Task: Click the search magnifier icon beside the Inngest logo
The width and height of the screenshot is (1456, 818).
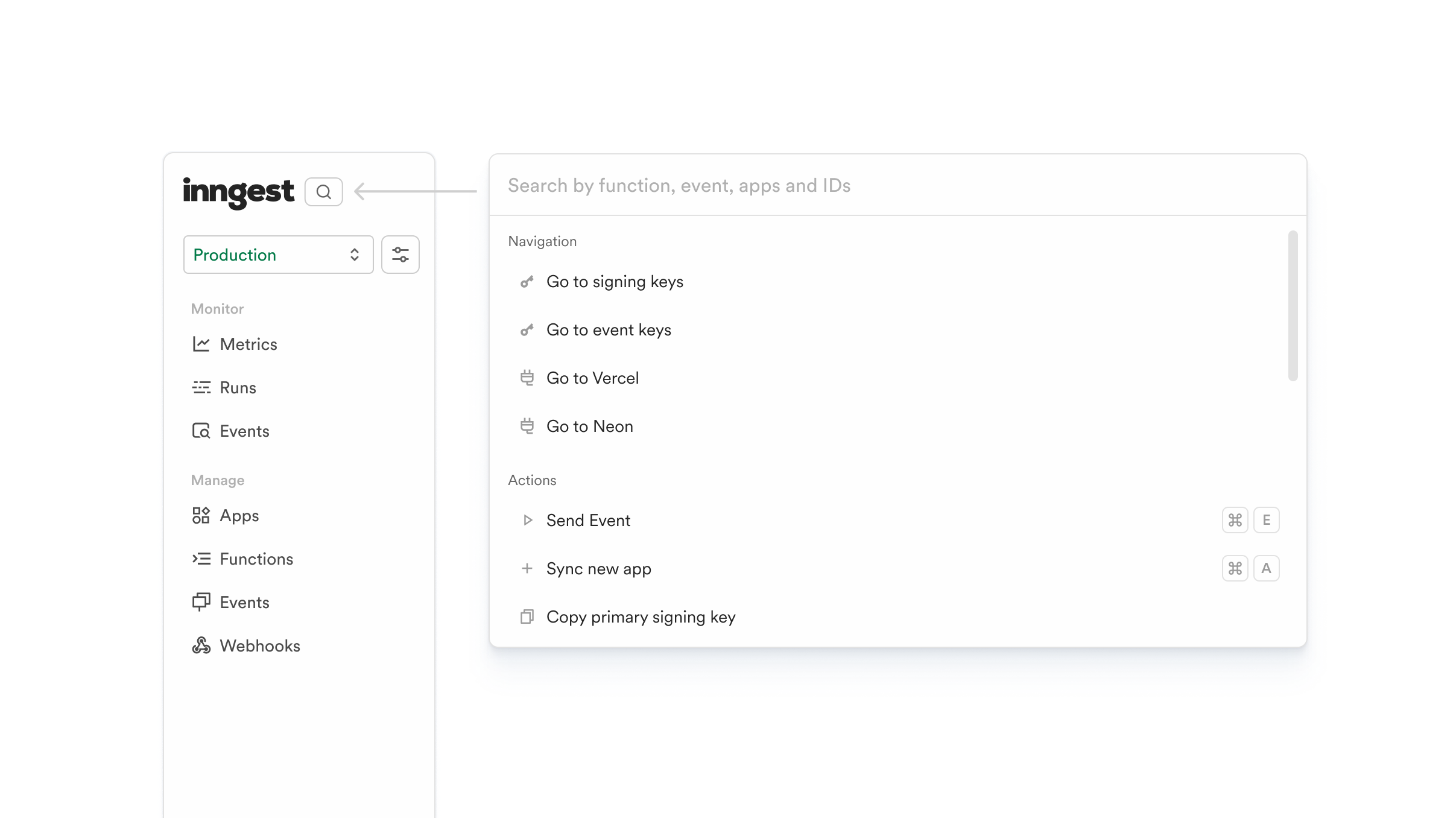Action: tap(324, 191)
